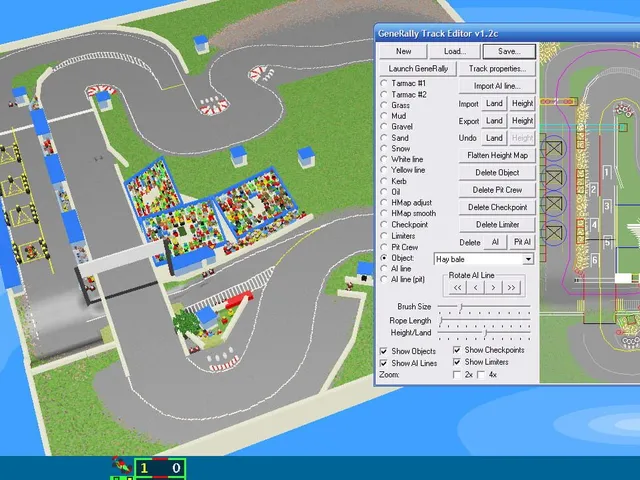Viewport: 640px width, 480px height.
Task: Open Track properties...
Action: tap(497, 69)
